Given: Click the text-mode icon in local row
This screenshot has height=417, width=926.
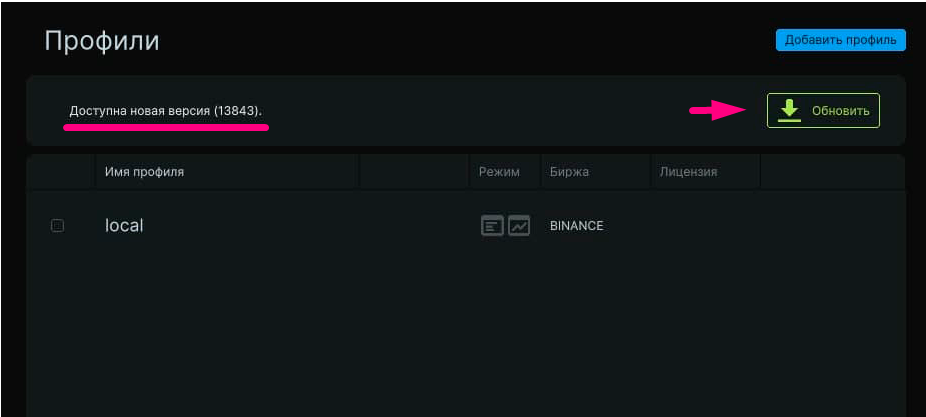Looking at the screenshot, I should (492, 226).
